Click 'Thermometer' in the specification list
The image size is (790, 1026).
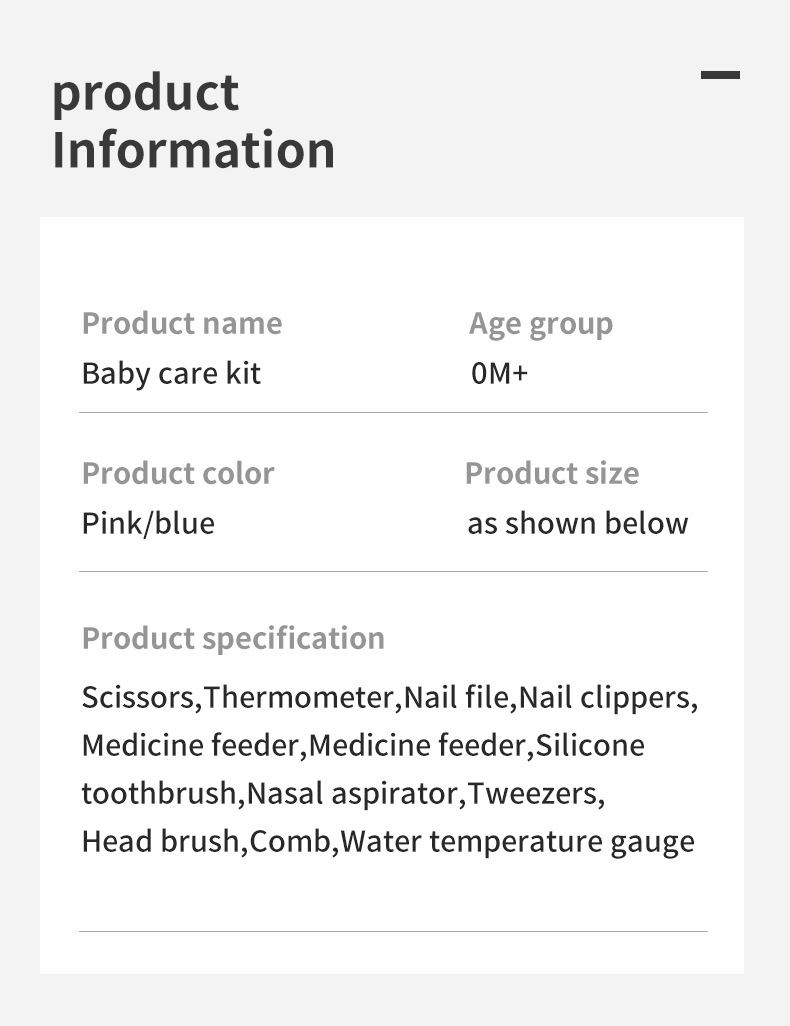pyautogui.click(x=300, y=698)
